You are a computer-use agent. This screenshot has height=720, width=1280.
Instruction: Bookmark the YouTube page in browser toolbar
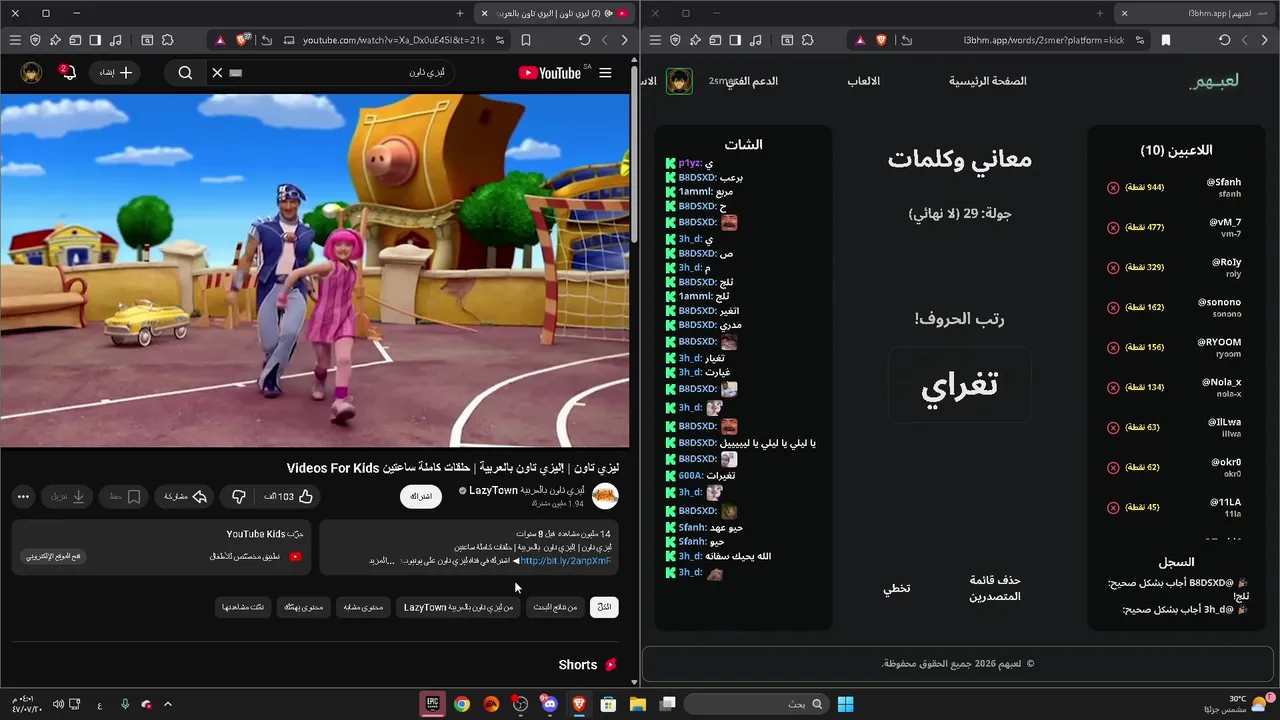point(526,40)
